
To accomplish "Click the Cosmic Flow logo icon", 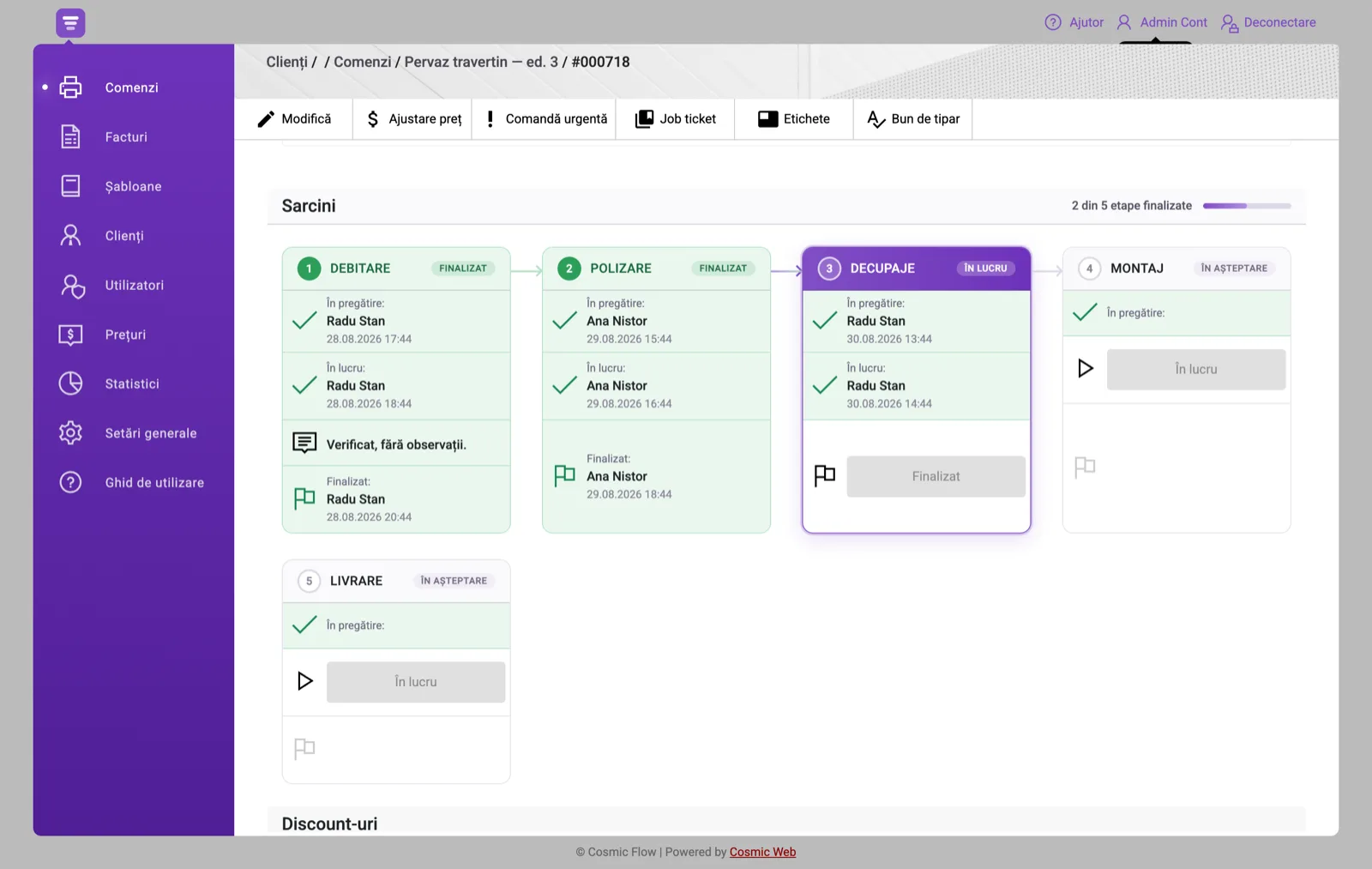I will pyautogui.click(x=70, y=23).
